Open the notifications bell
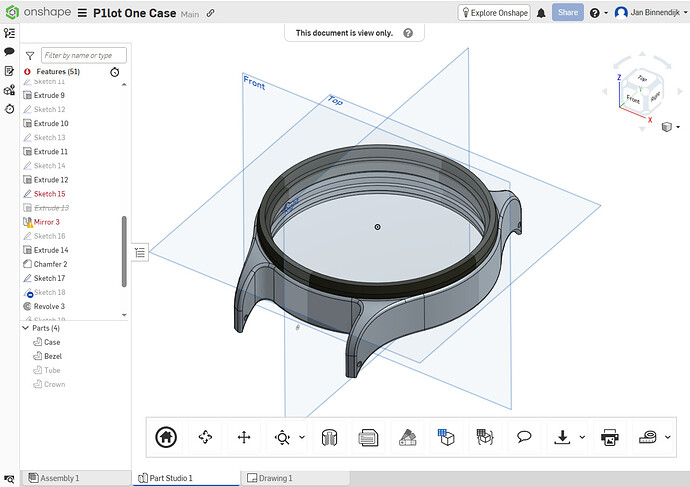Screen dimensions: 690x487 click(x=541, y=13)
